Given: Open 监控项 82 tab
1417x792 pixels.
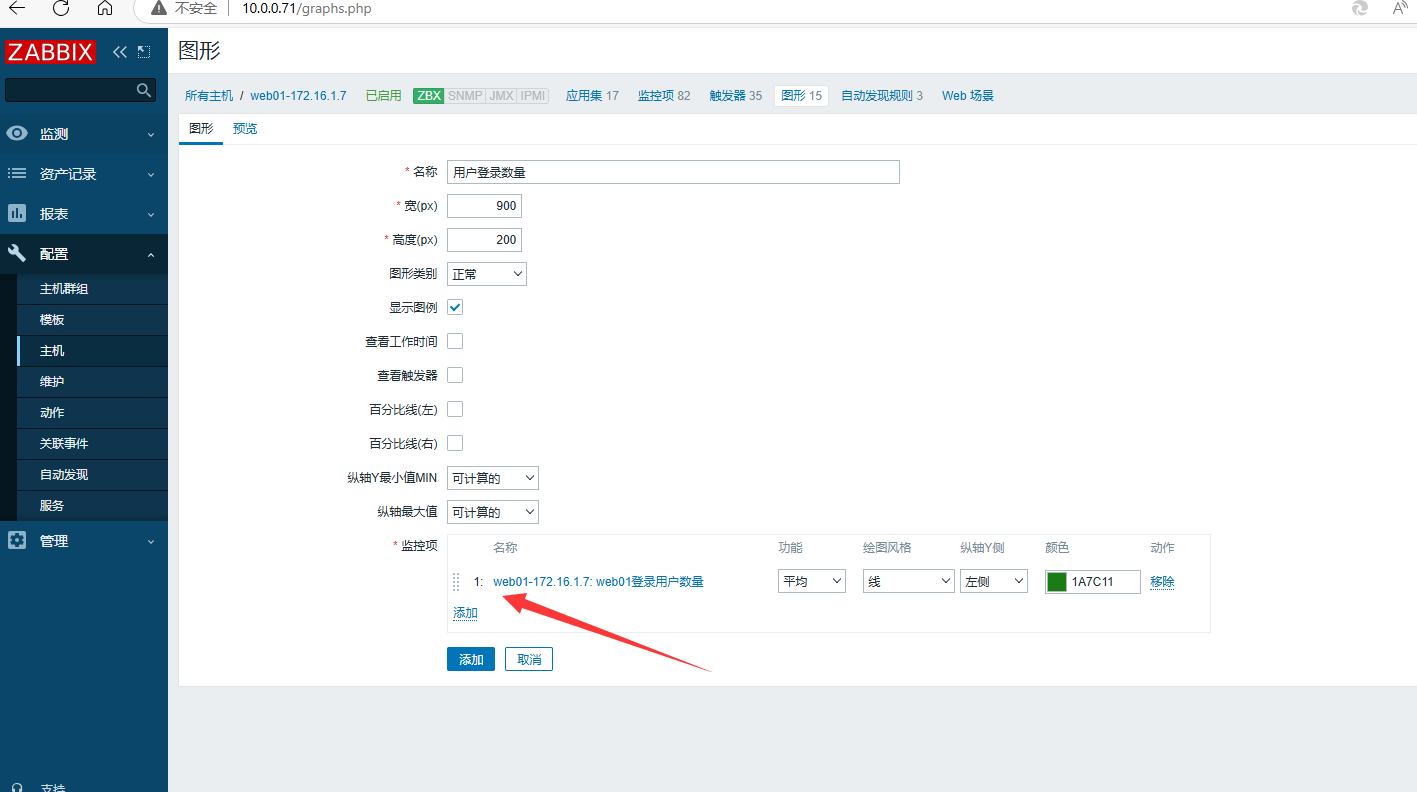Looking at the screenshot, I should (664, 96).
